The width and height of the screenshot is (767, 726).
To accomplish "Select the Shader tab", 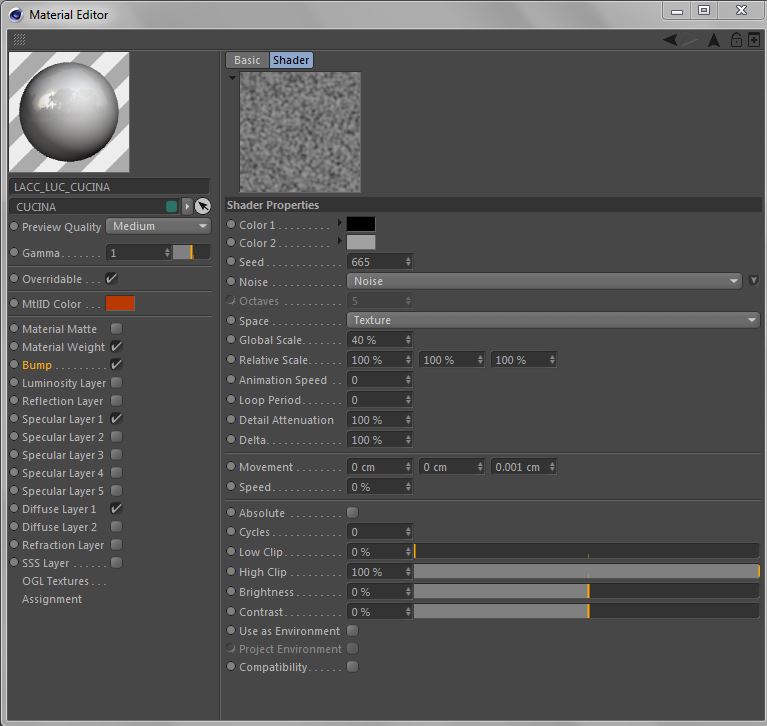I will 291,60.
